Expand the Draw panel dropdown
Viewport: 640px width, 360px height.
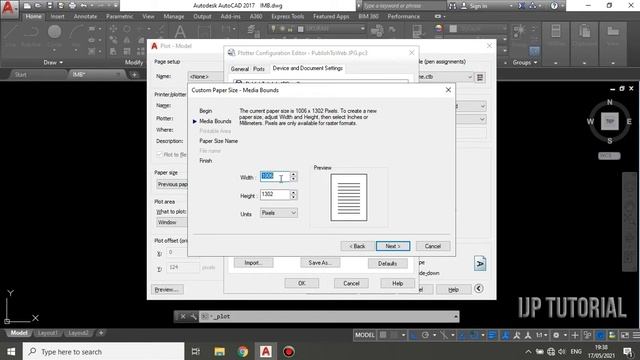(x=53, y=62)
